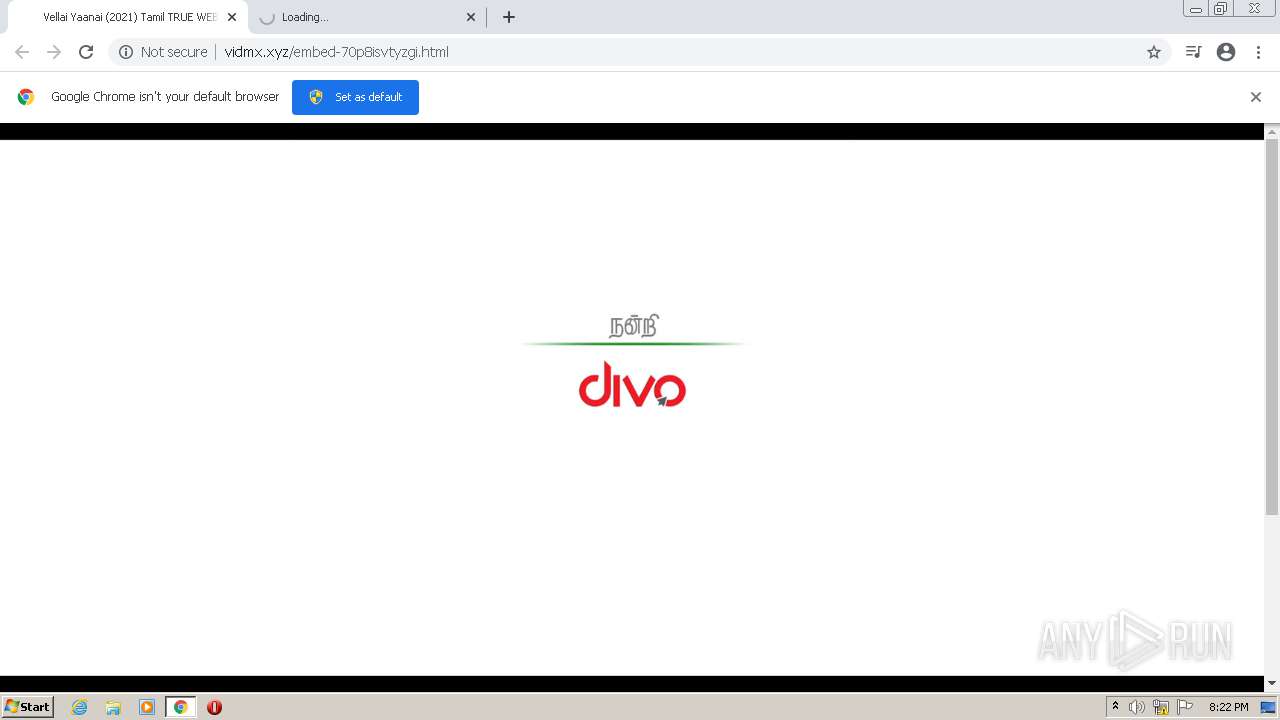
Task: Click the 8:22 PM clock
Action: pyautogui.click(x=1228, y=707)
